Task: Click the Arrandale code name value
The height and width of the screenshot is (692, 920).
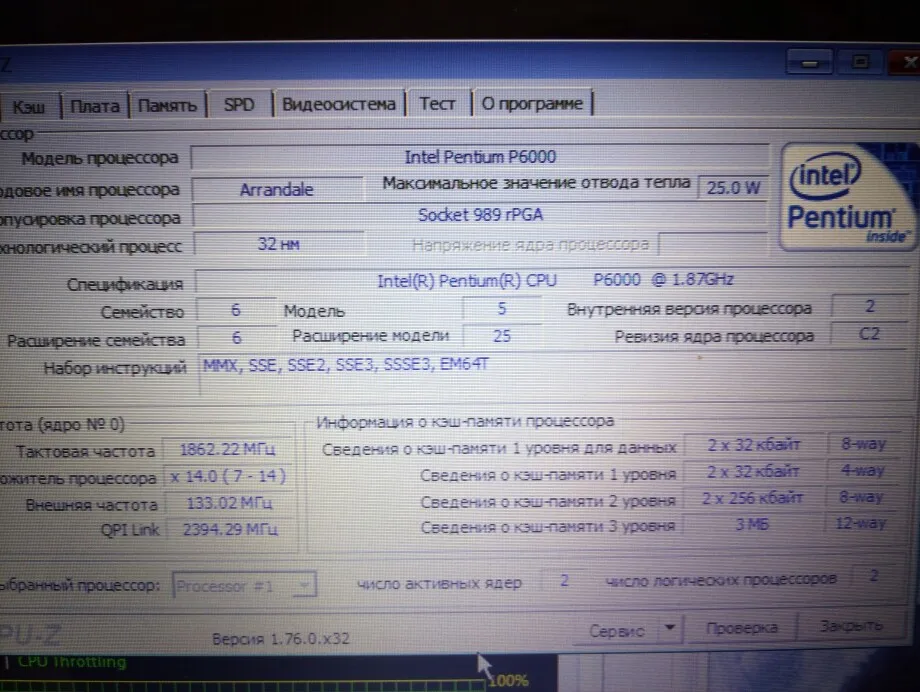Action: [276, 190]
